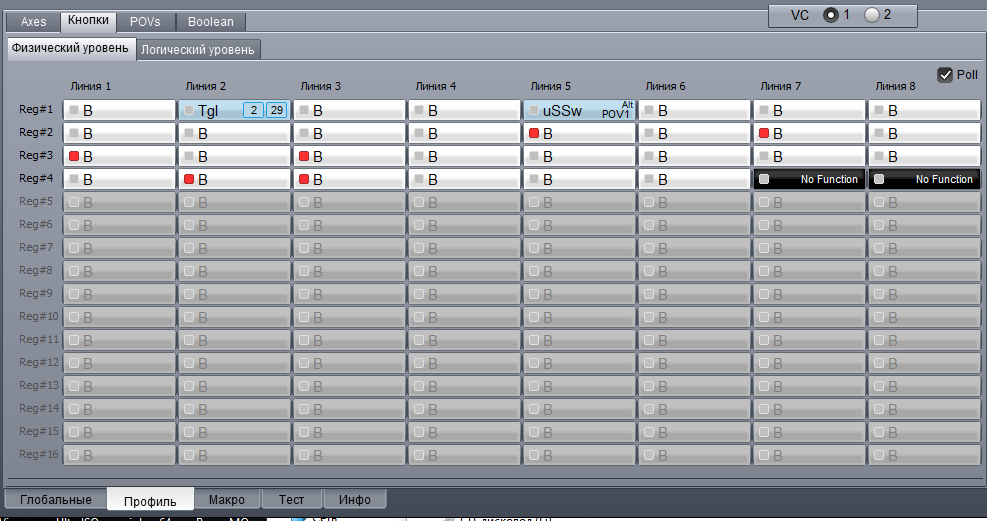Click the Reg#4 row label
Screen dimensions: 987x521
[36, 179]
